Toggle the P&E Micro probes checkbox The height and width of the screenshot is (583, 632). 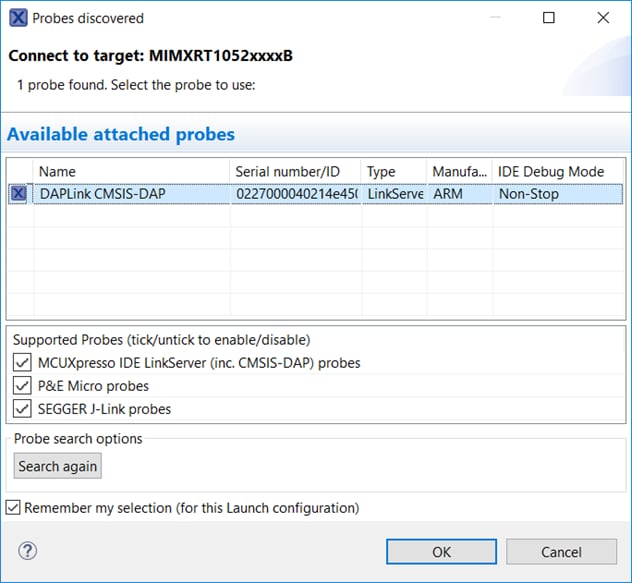tap(22, 386)
